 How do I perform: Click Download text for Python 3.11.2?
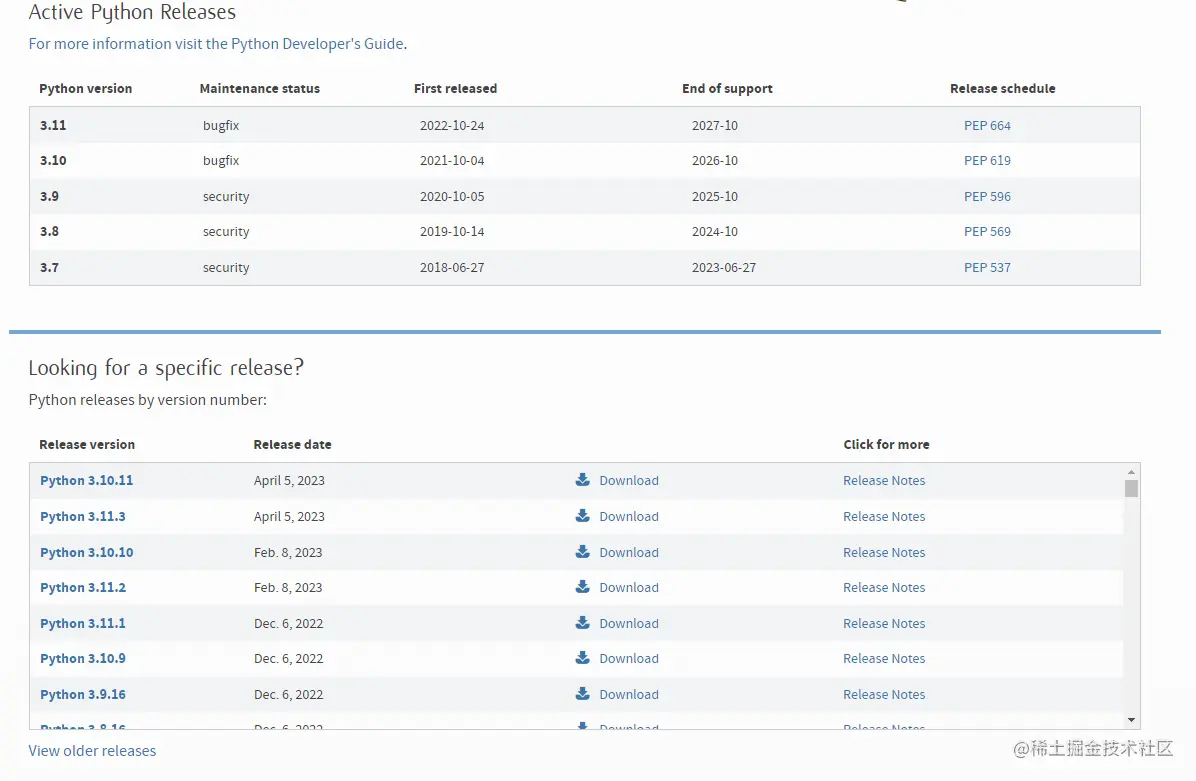tap(629, 587)
